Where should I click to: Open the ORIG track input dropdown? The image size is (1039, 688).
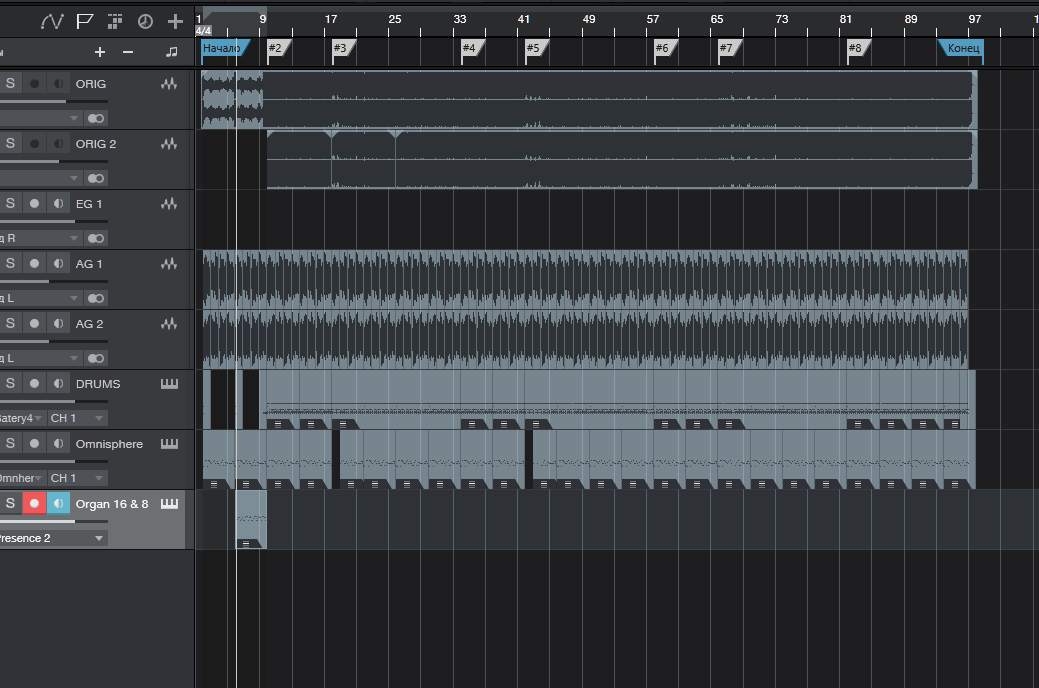[40, 118]
